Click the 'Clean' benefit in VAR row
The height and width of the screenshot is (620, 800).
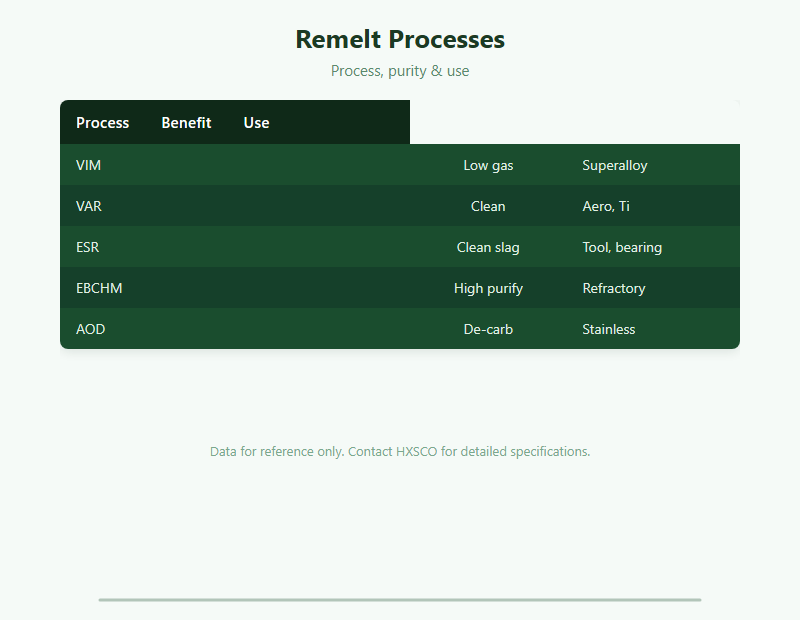[488, 206]
